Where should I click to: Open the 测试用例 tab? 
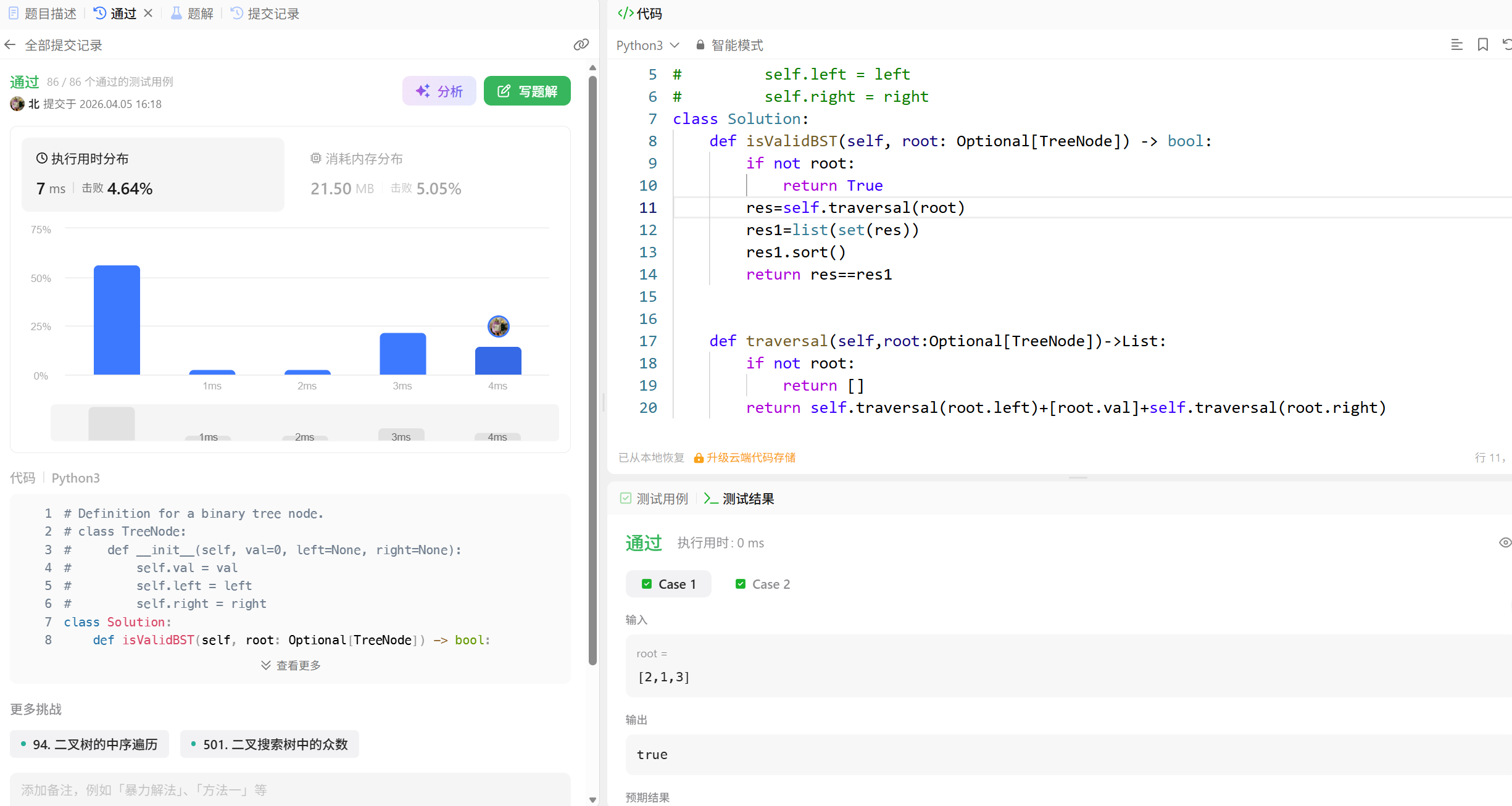click(654, 499)
